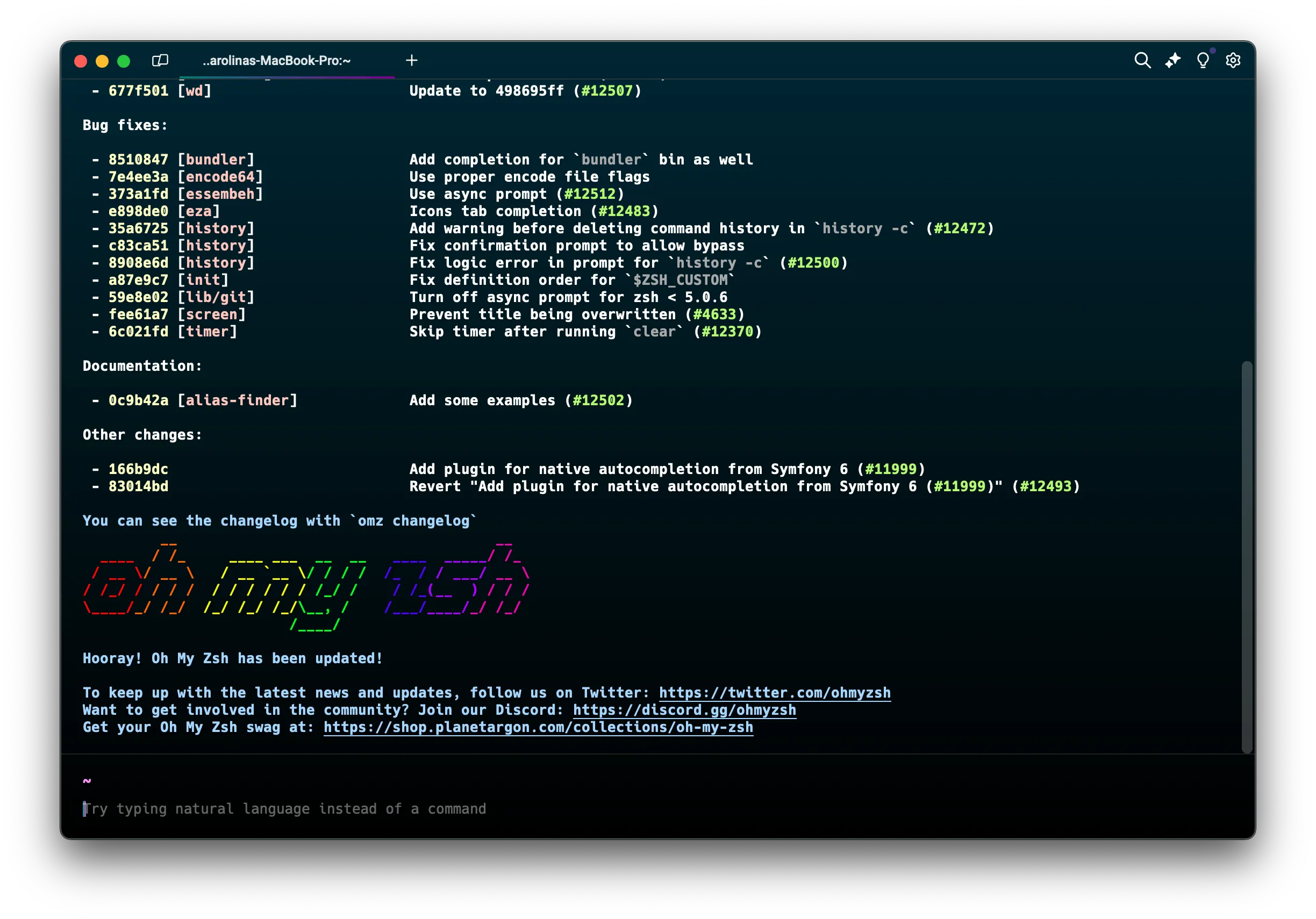Click the tilde prompt above the input

coord(86,780)
